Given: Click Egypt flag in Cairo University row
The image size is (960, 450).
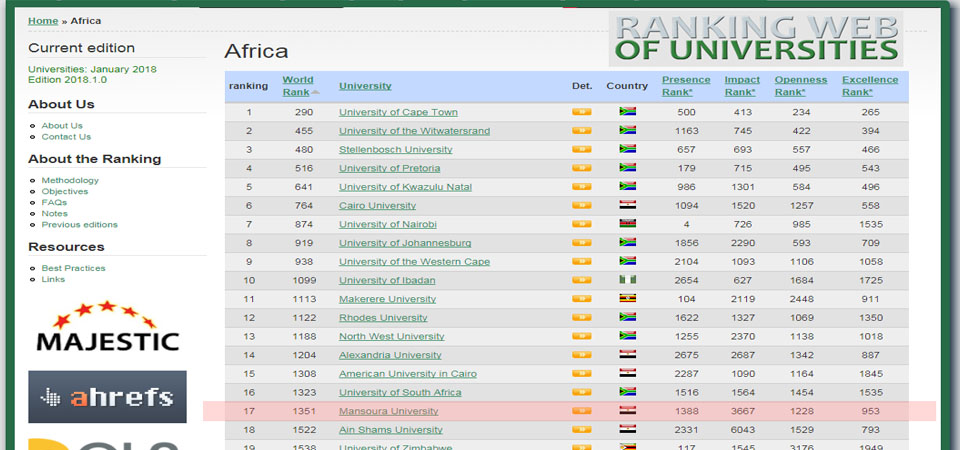Looking at the screenshot, I should (x=628, y=204).
